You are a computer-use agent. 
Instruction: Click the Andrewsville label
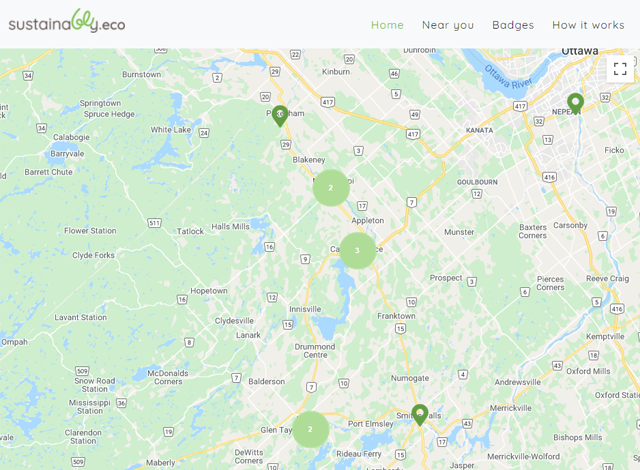tap(518, 382)
